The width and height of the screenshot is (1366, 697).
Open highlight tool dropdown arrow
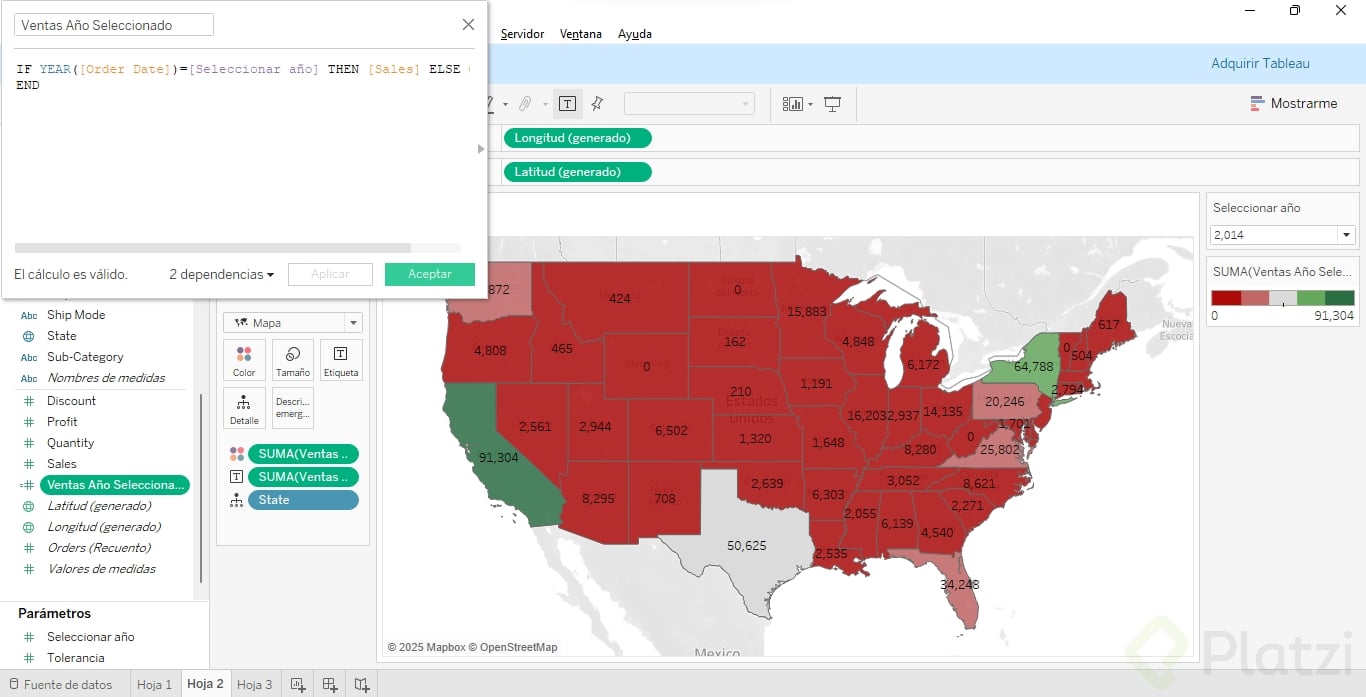point(504,104)
